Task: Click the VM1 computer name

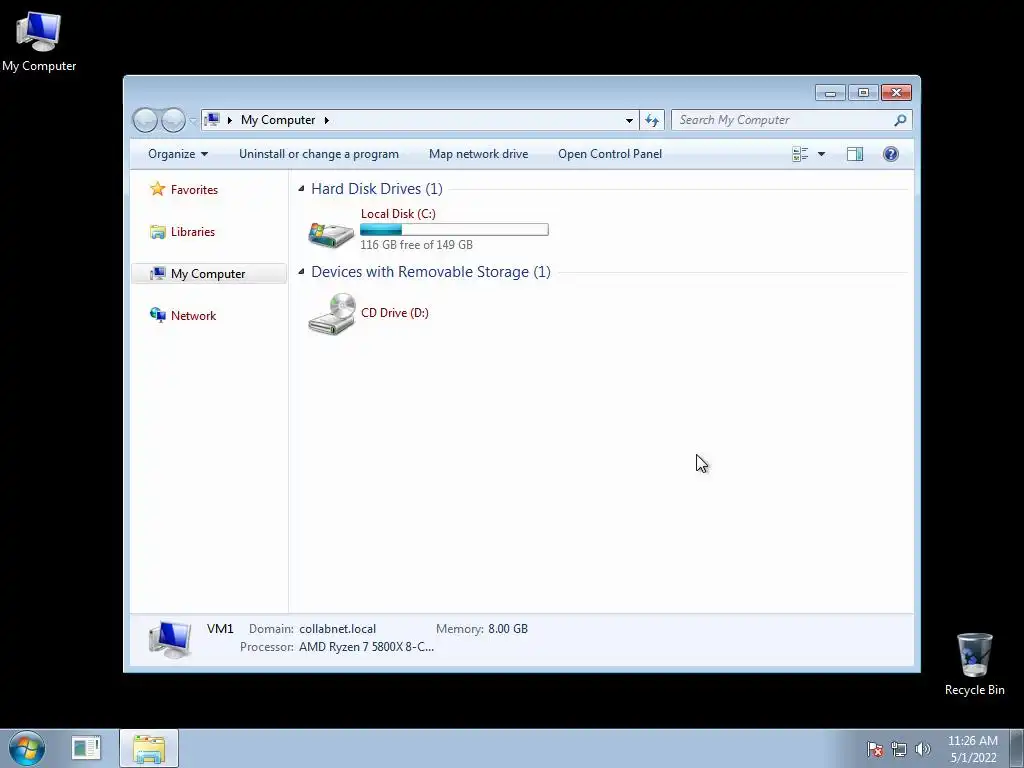Action: pyautogui.click(x=220, y=629)
